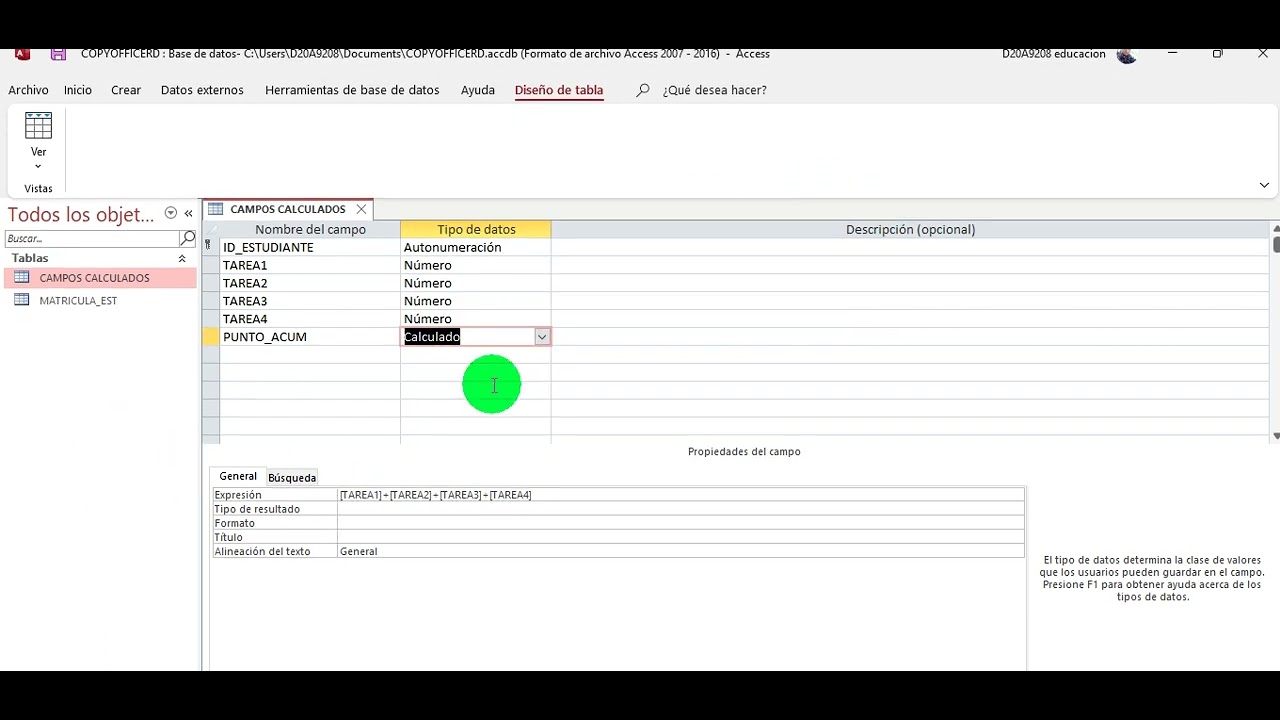Image resolution: width=1280 pixels, height=720 pixels.
Task: Click the search magnifier in navigation pane
Action: [187, 238]
